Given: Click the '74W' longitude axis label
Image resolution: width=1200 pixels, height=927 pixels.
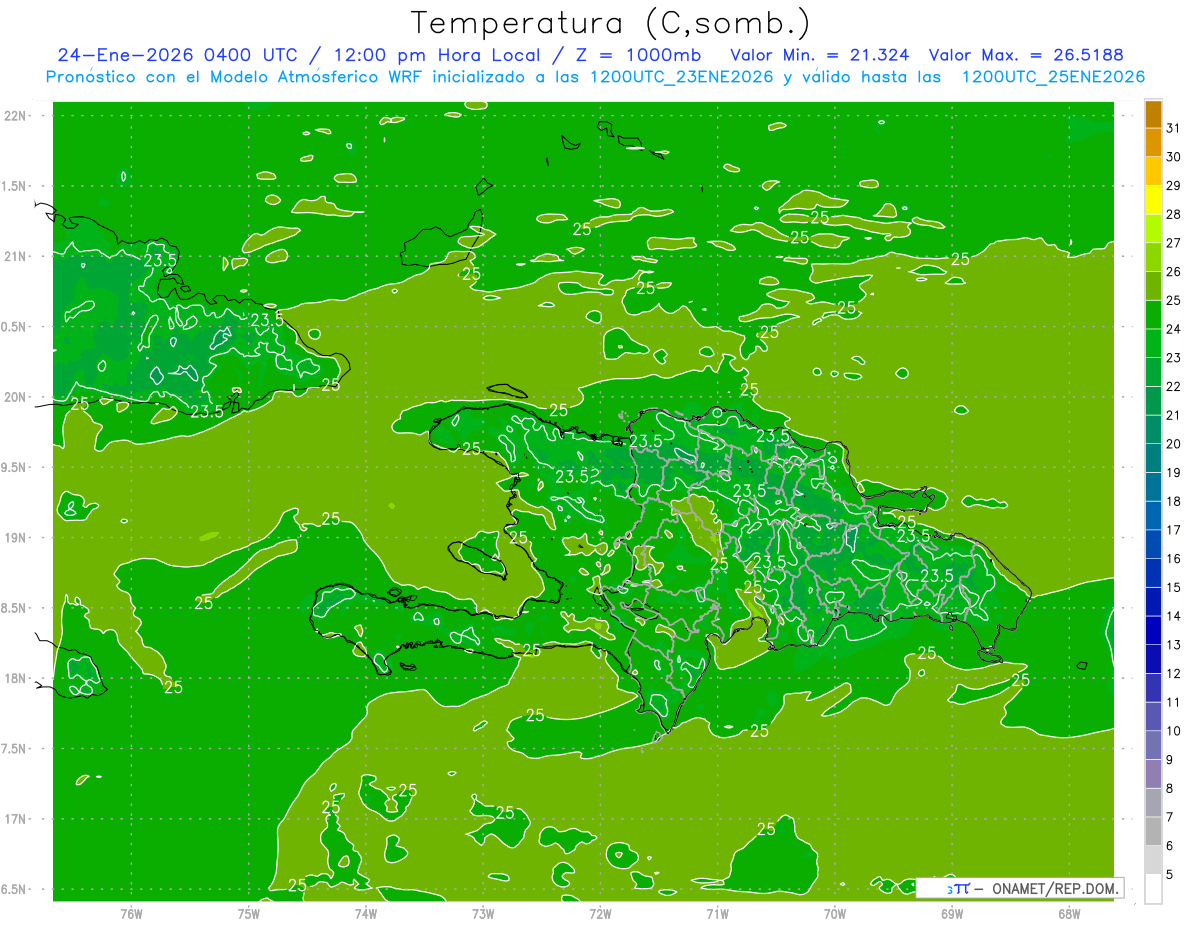Looking at the screenshot, I should (x=366, y=912).
